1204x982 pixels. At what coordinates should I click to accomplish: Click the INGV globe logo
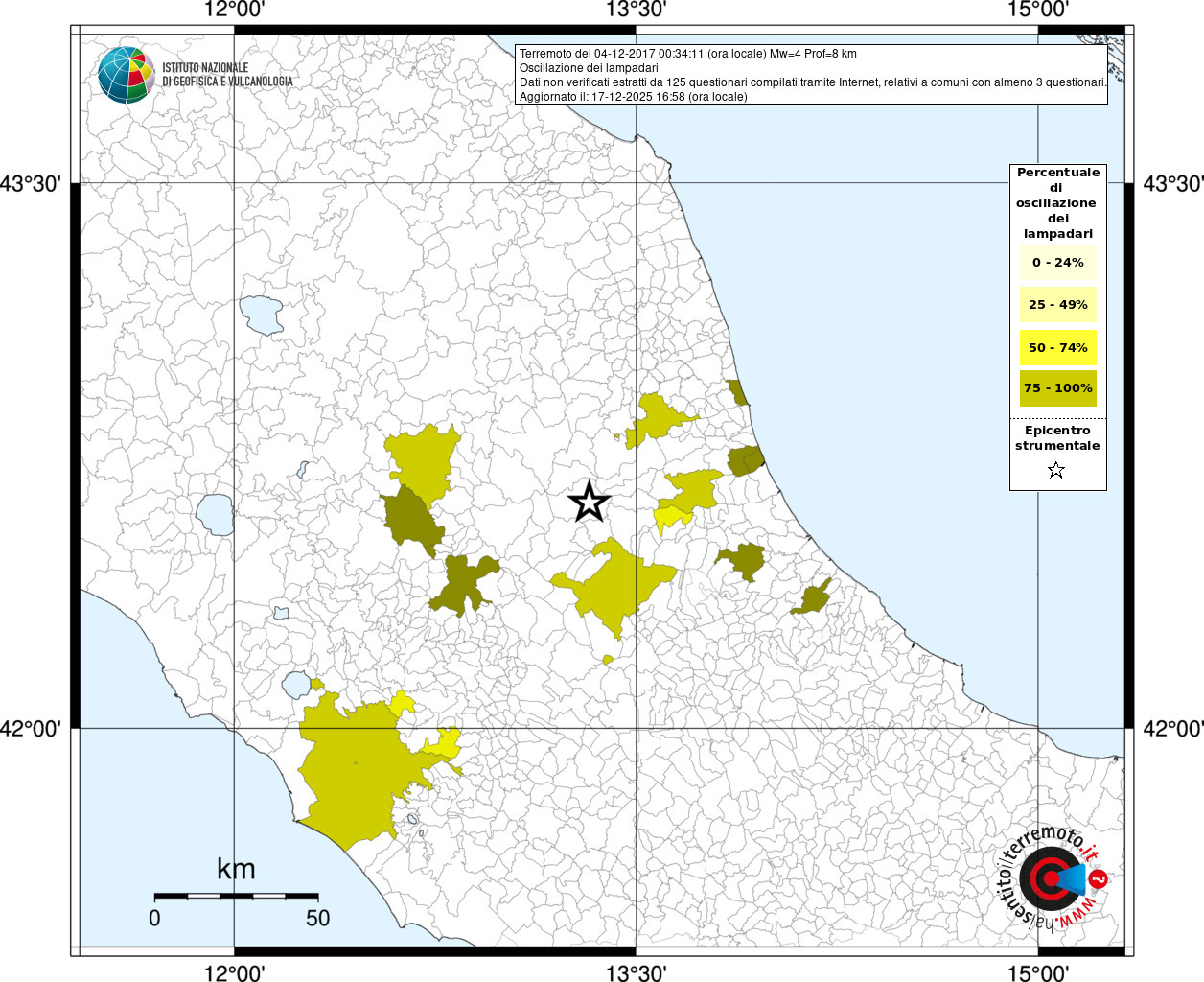[x=126, y=74]
